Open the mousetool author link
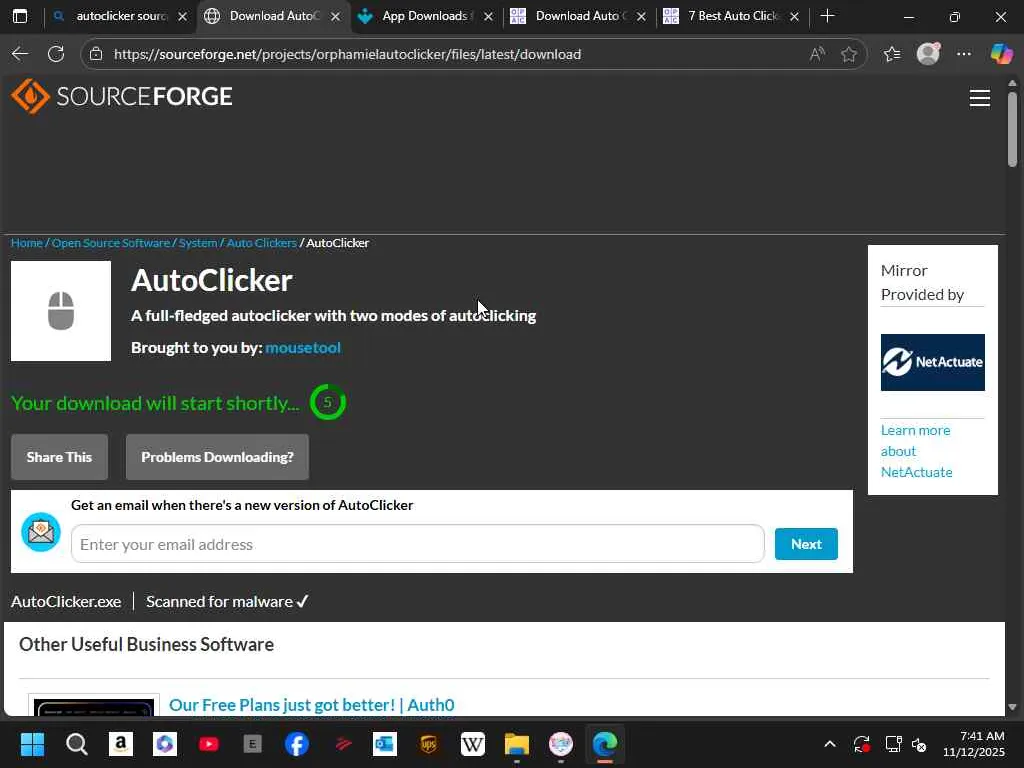Image resolution: width=1024 pixels, height=768 pixels. pos(303,347)
